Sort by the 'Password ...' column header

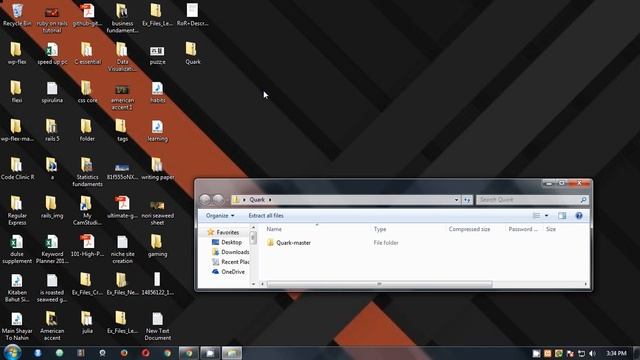(524, 229)
